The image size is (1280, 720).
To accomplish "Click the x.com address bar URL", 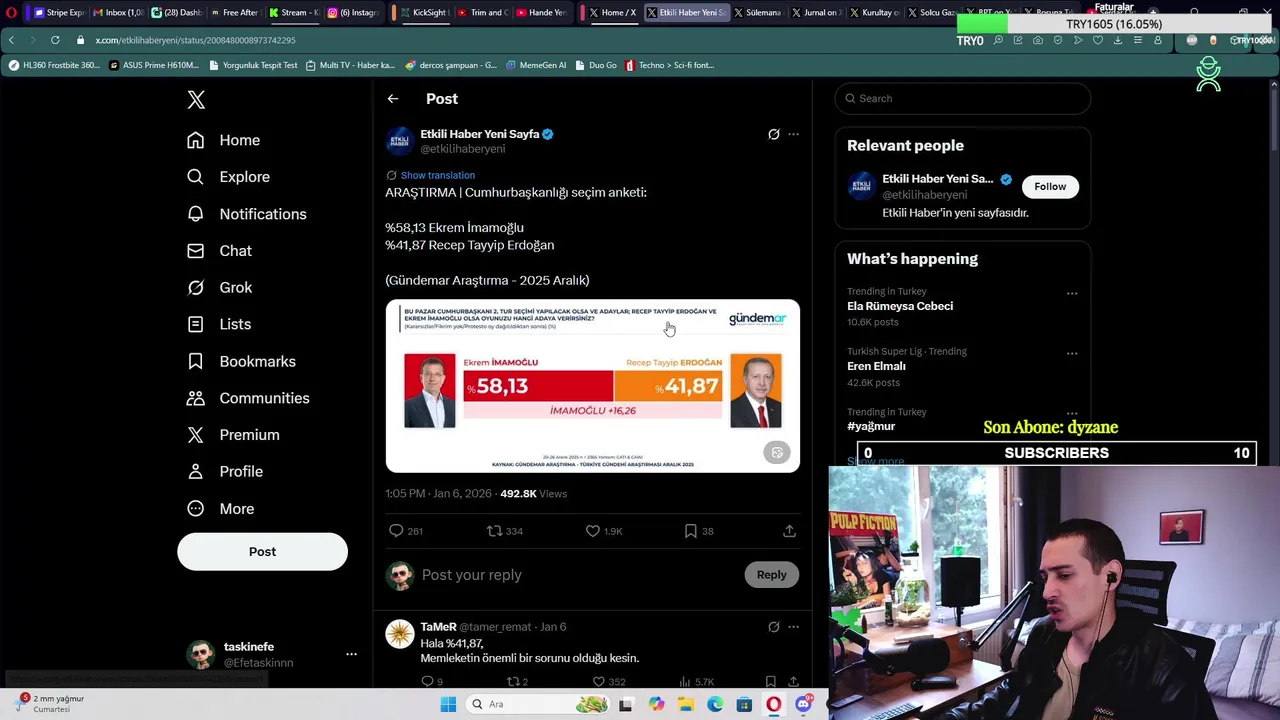I will [x=195, y=40].
